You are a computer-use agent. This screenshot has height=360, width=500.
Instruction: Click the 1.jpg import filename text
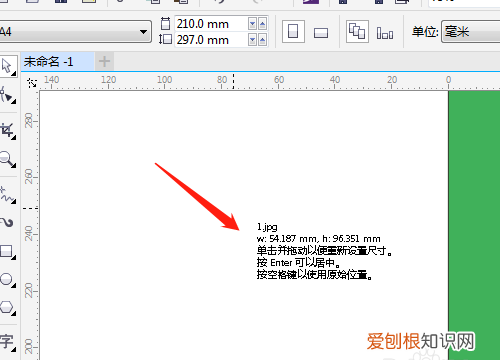point(267,227)
